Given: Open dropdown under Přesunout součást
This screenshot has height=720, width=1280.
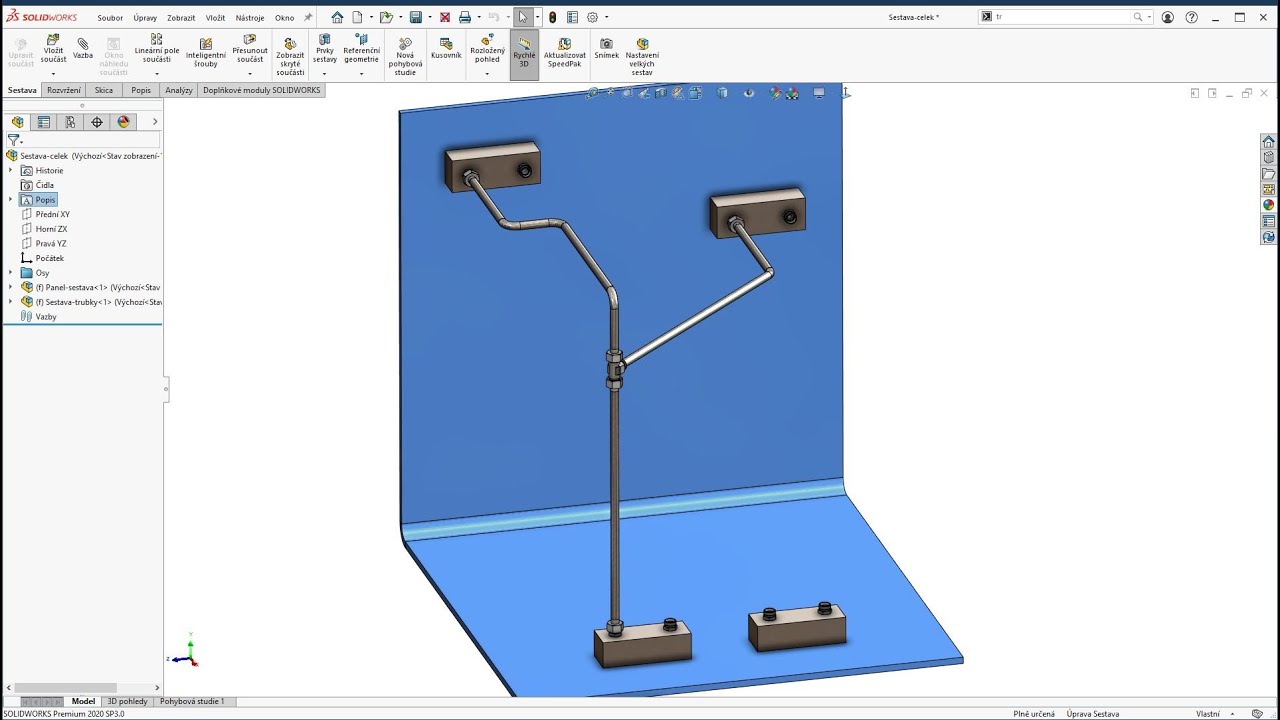Looking at the screenshot, I should [250, 73].
